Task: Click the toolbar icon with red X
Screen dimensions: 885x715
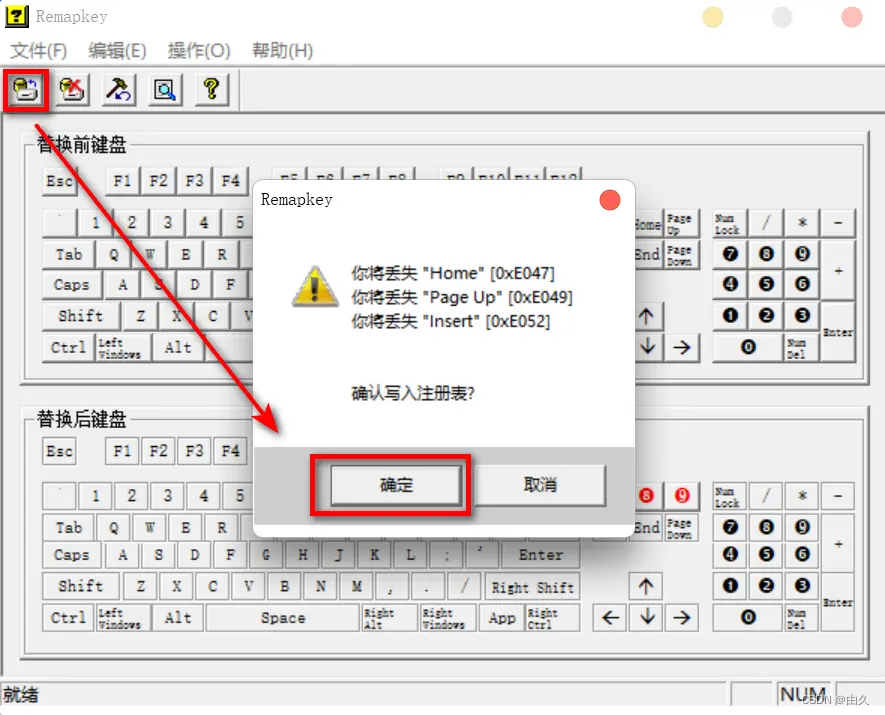Action: [x=72, y=90]
